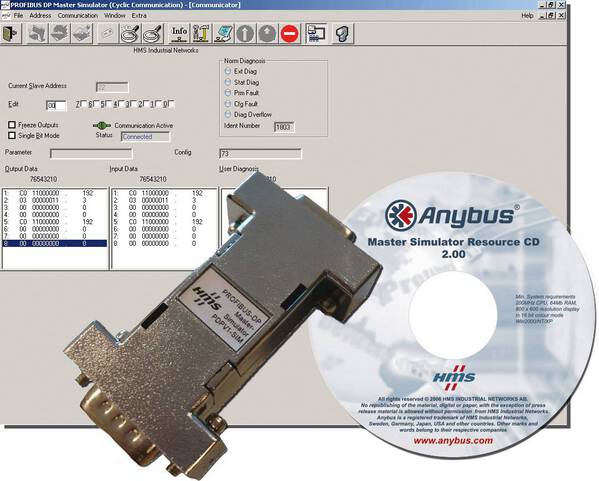Enable the Freeze Outputs checkbox
599x481 pixels.
pyautogui.click(x=12, y=125)
